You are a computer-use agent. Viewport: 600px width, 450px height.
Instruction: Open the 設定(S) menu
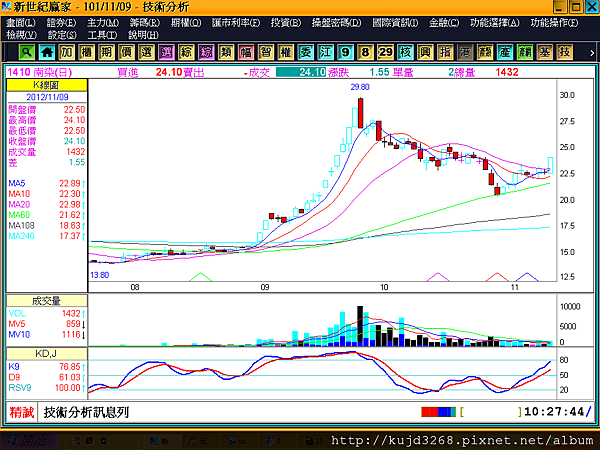point(62,35)
